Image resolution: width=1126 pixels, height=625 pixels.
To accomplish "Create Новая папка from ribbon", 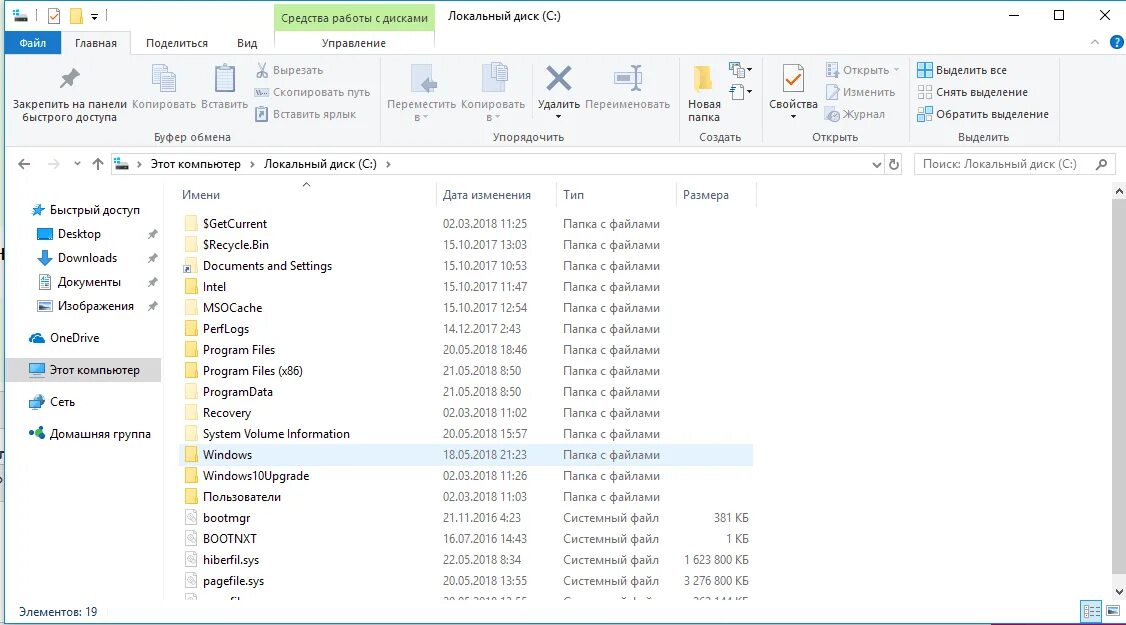I will click(x=704, y=93).
